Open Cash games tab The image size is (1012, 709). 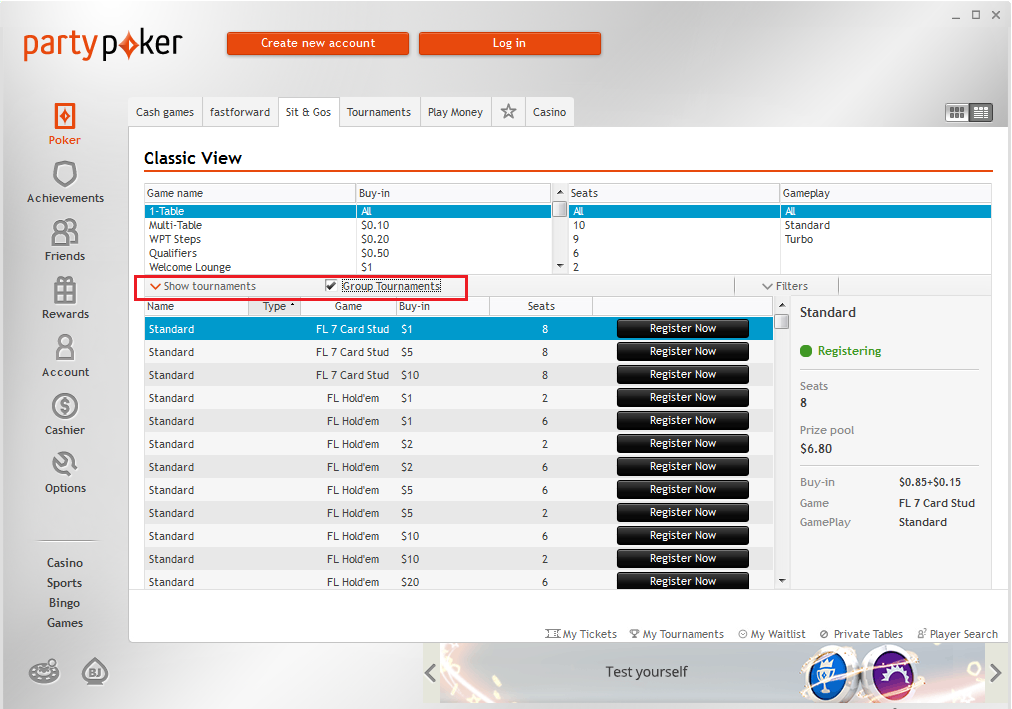pos(165,112)
